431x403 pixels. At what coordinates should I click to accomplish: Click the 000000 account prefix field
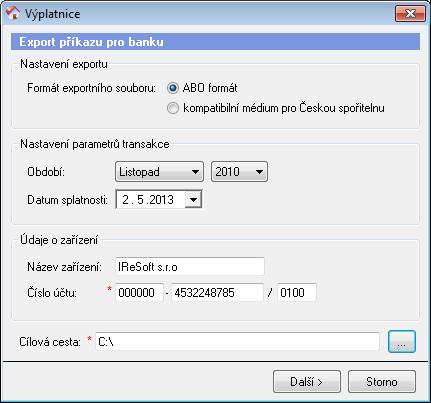tap(139, 293)
